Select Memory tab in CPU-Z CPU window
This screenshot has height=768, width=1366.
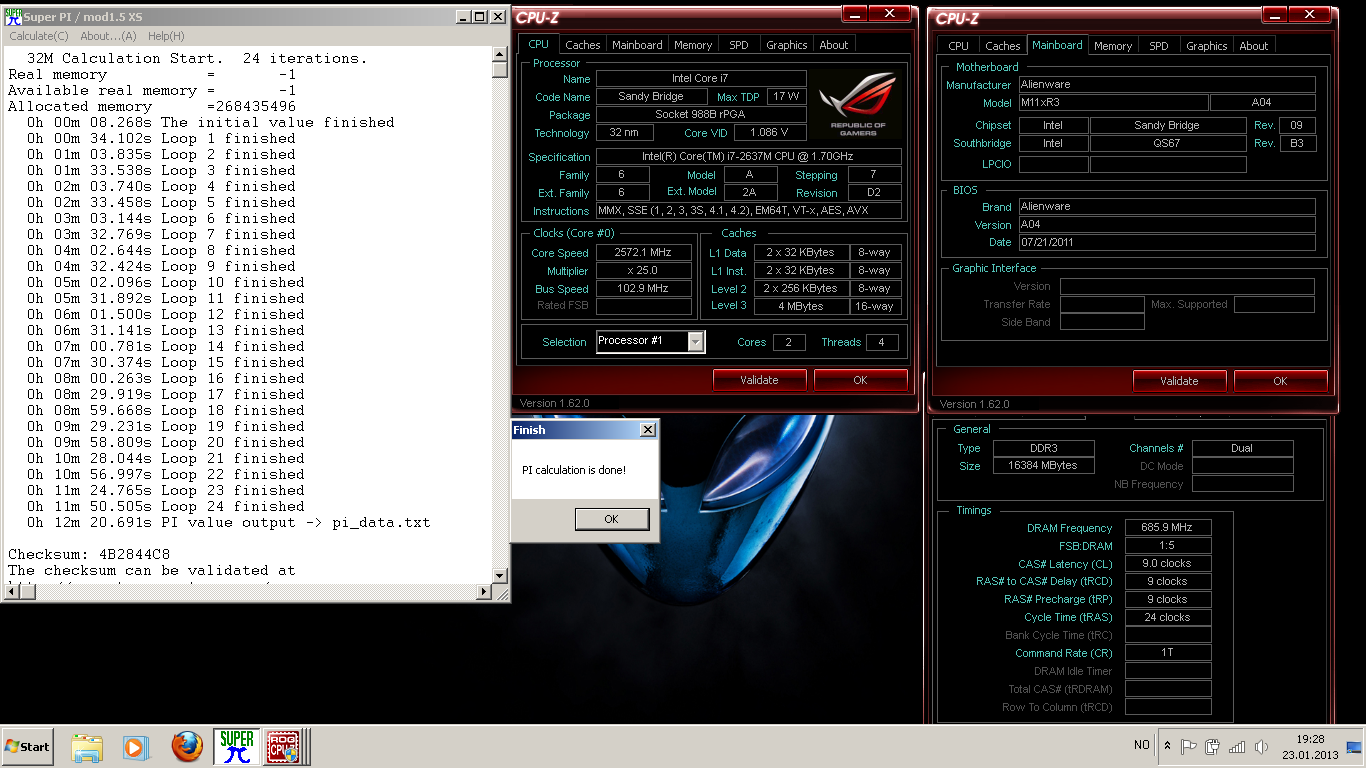(x=693, y=45)
